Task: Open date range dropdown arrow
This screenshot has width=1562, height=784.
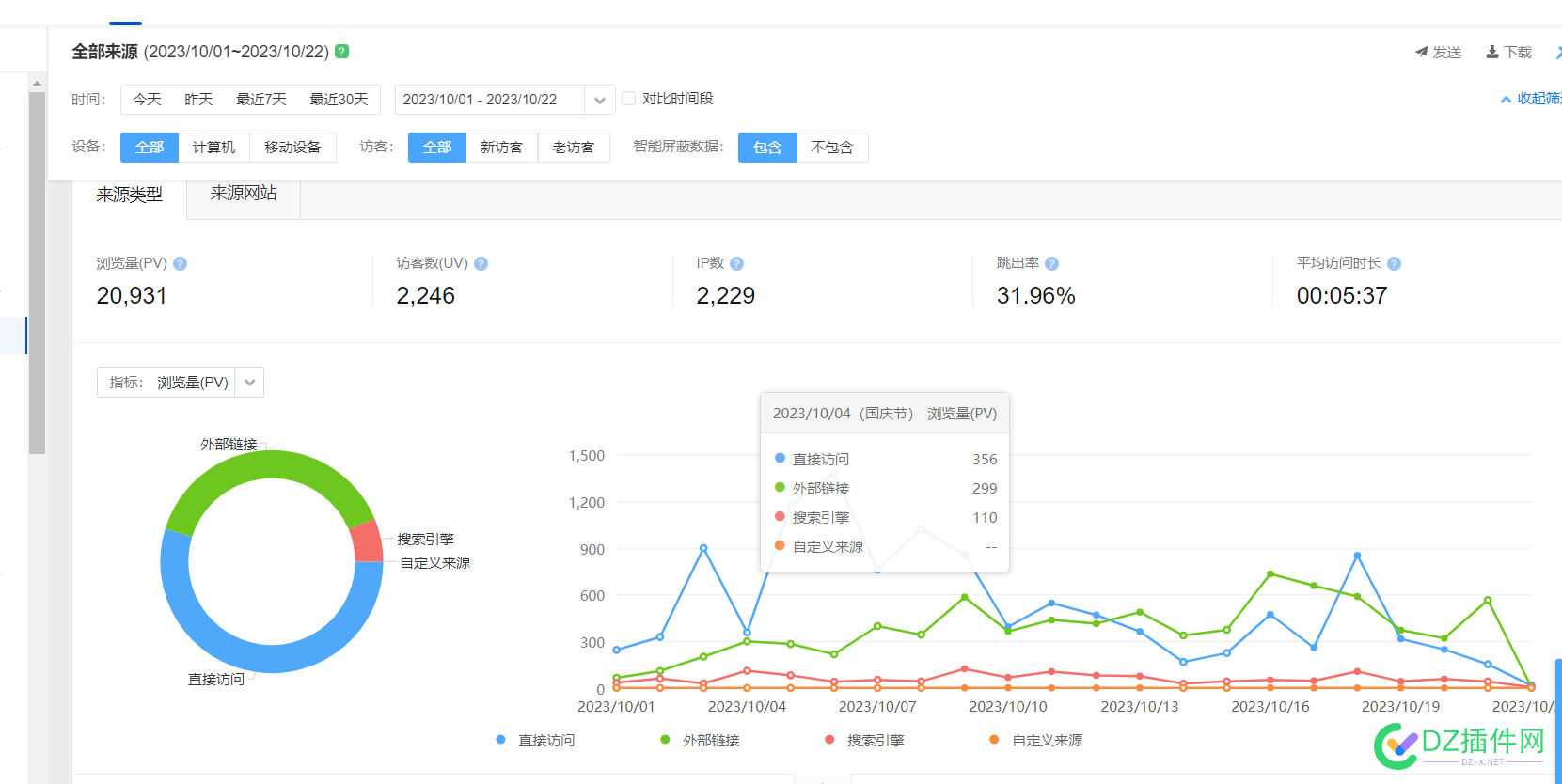Action: pyautogui.click(x=600, y=100)
